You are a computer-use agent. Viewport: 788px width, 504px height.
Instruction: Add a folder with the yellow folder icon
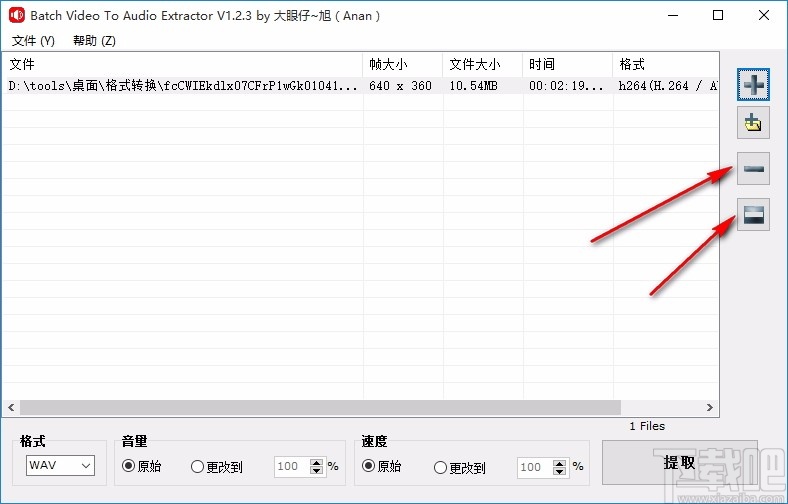pyautogui.click(x=753, y=122)
